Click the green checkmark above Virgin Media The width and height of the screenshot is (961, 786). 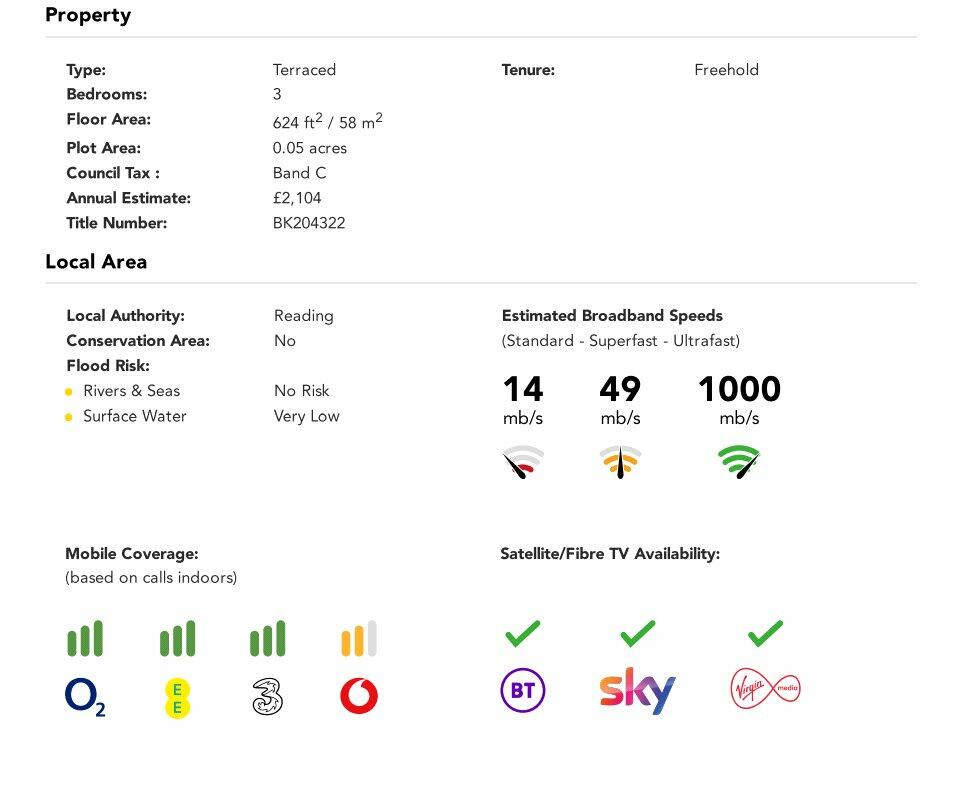click(x=765, y=633)
